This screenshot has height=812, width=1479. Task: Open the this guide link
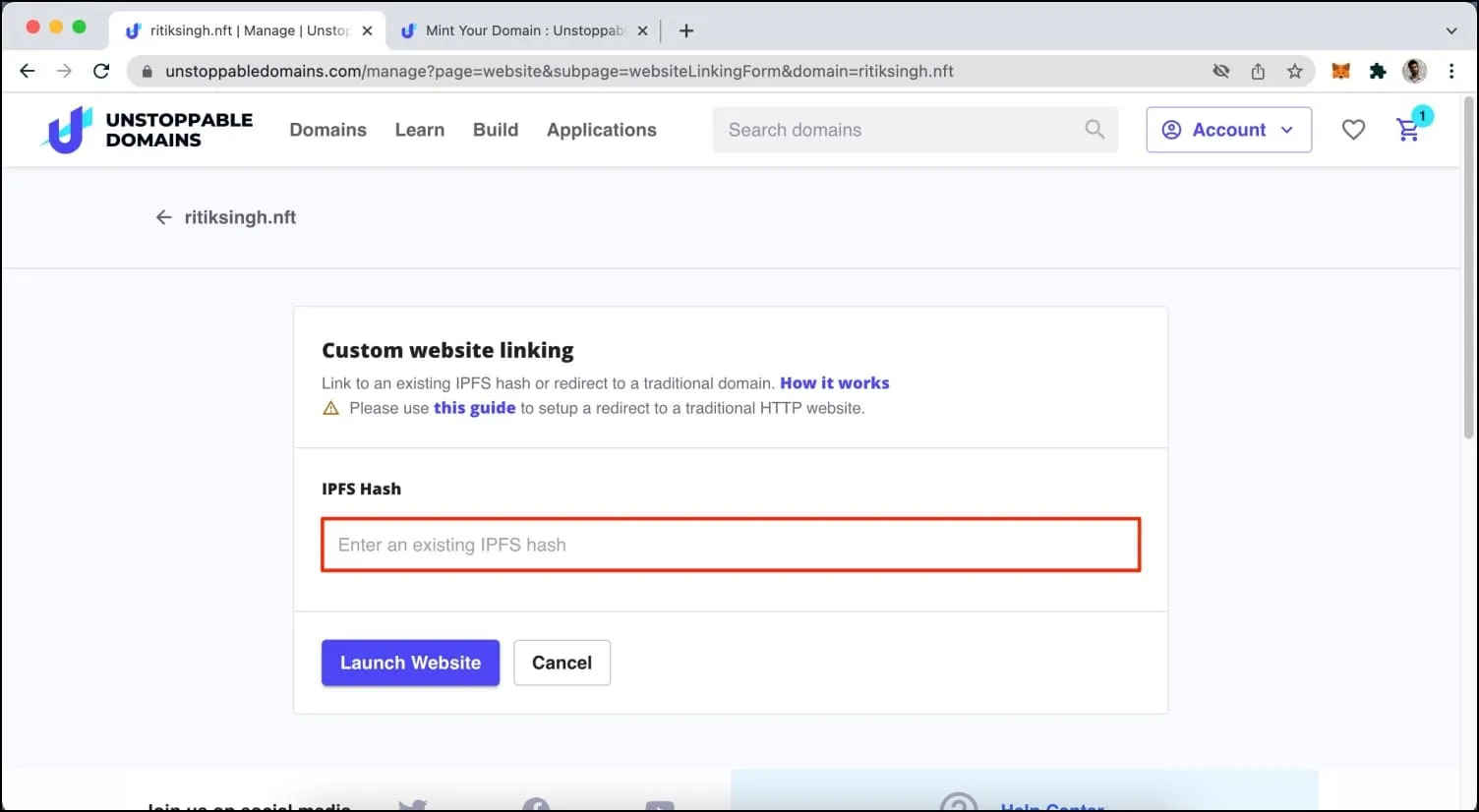tap(474, 408)
